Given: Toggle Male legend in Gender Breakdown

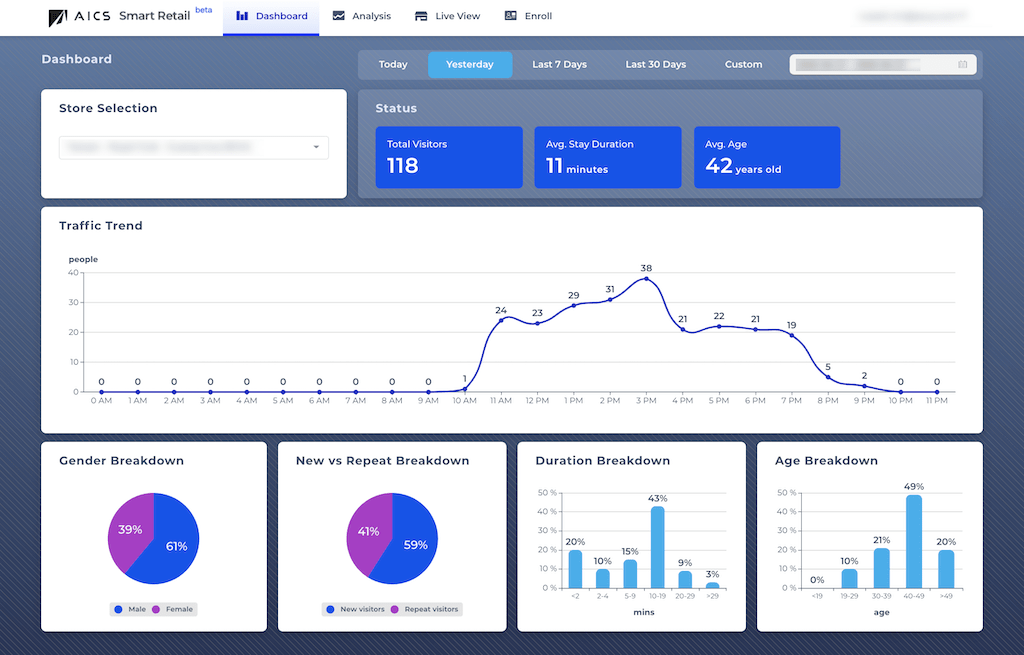Looking at the screenshot, I should click(133, 609).
